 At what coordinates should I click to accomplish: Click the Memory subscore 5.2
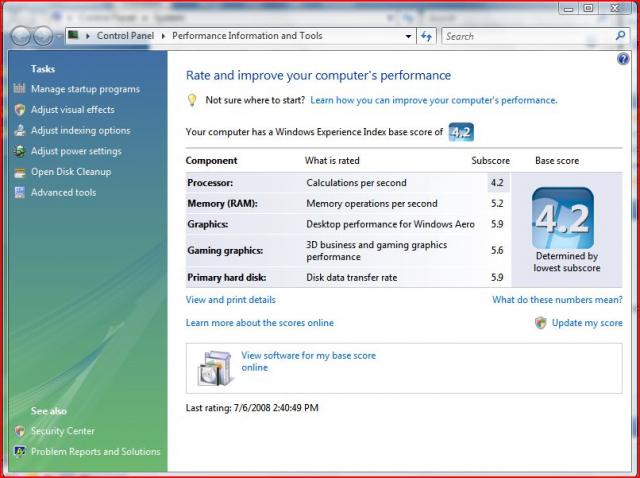pyautogui.click(x=497, y=203)
